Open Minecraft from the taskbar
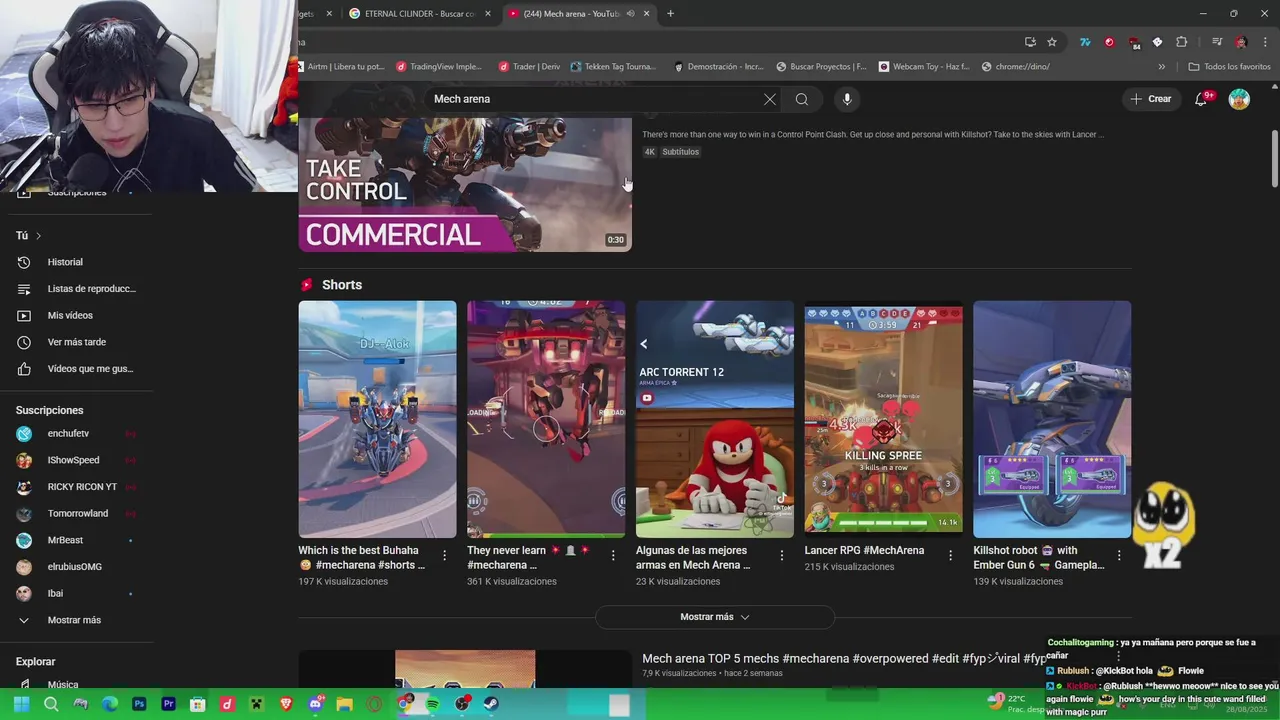Viewport: 1280px width, 720px height. click(x=257, y=704)
